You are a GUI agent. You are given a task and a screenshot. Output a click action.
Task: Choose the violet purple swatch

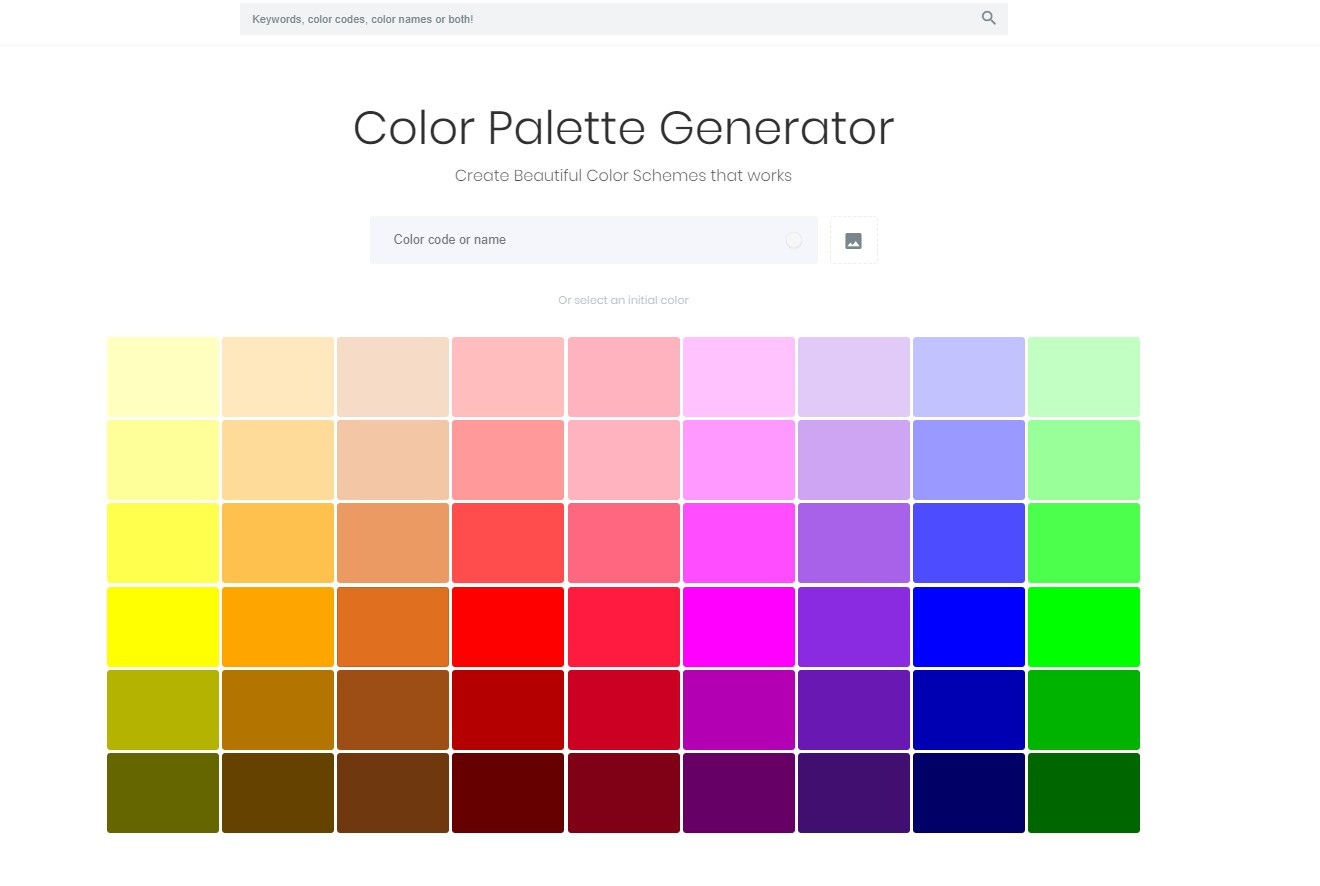point(854,627)
